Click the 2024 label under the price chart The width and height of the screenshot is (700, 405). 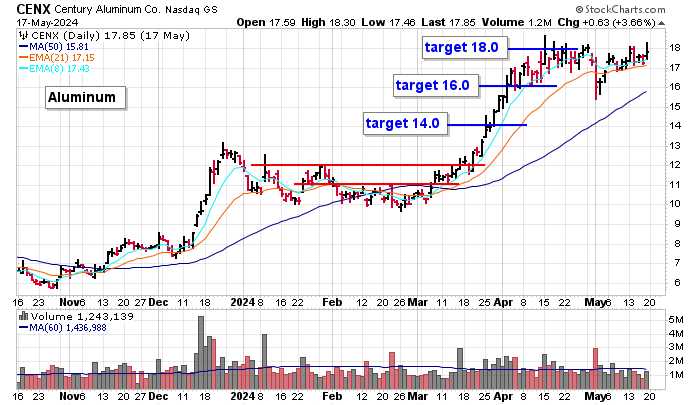(242, 302)
